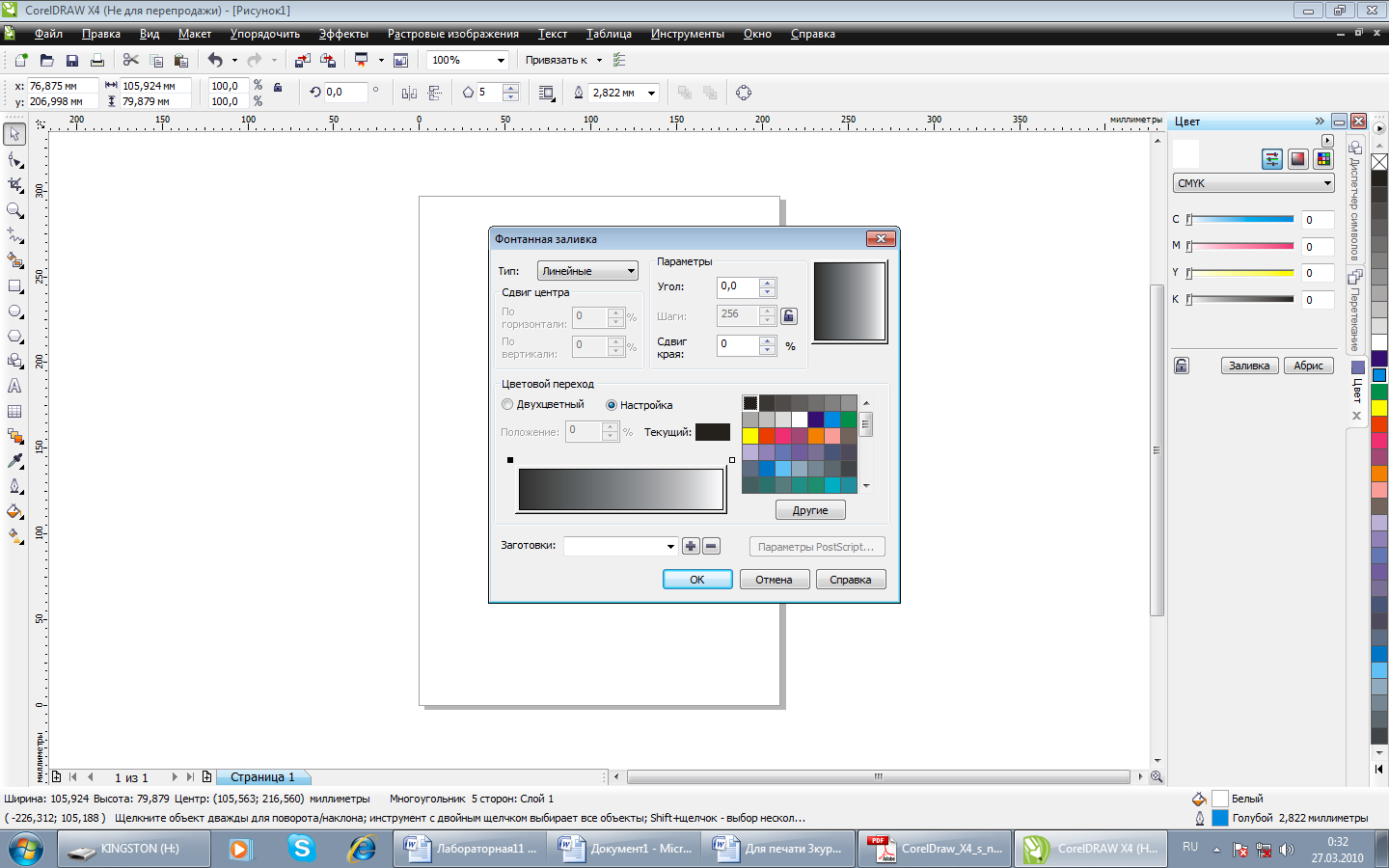Viewport: 1389px width, 868px height.
Task: Expand the application launcher dropdown arrow
Action: 381,60
